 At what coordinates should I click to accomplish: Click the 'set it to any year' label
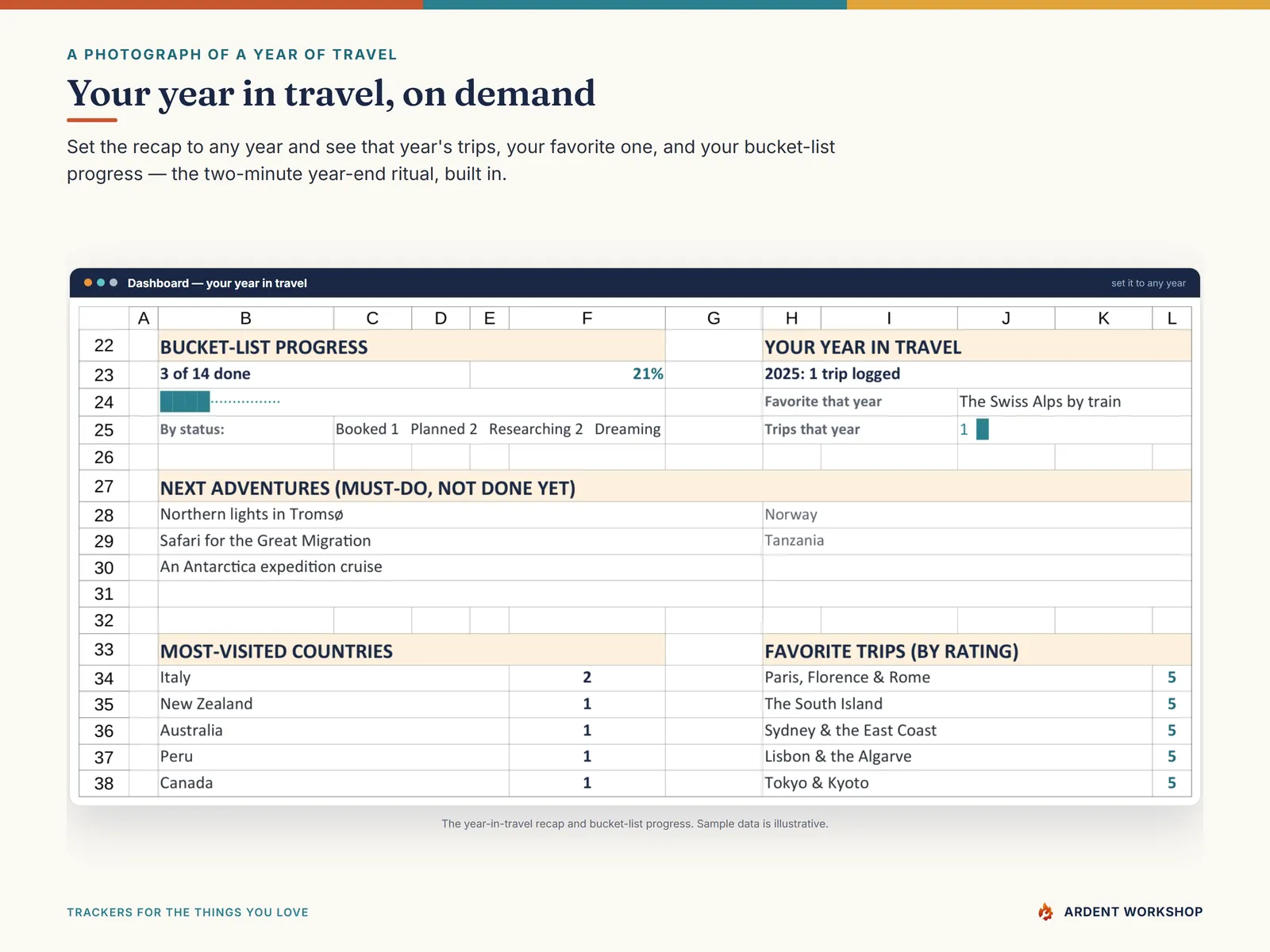[x=1148, y=283]
